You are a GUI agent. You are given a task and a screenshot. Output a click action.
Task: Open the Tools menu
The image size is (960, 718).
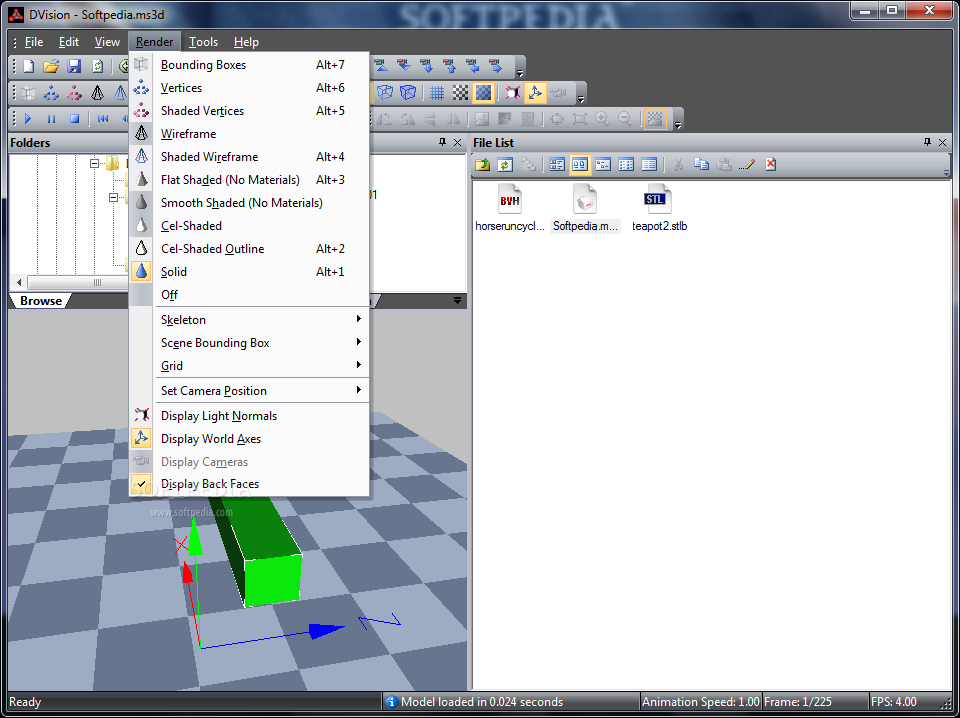pos(203,42)
